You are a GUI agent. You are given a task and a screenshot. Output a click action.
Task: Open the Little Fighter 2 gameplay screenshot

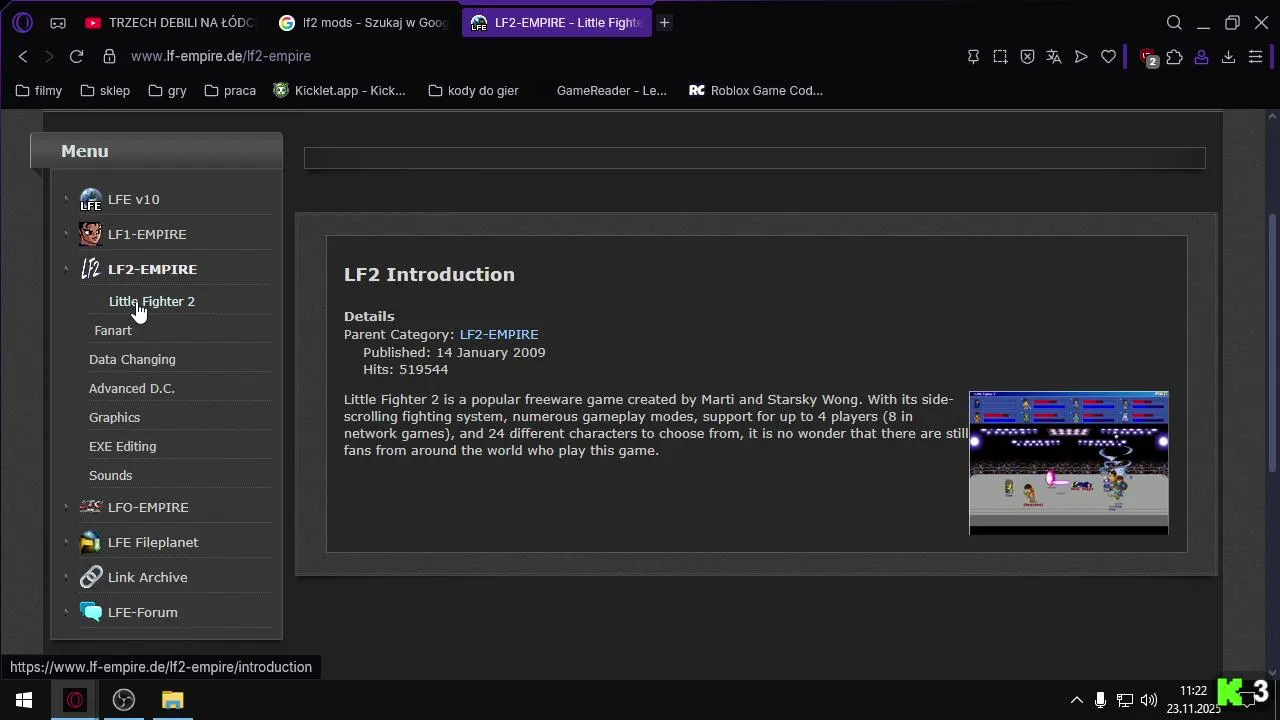point(1068,462)
